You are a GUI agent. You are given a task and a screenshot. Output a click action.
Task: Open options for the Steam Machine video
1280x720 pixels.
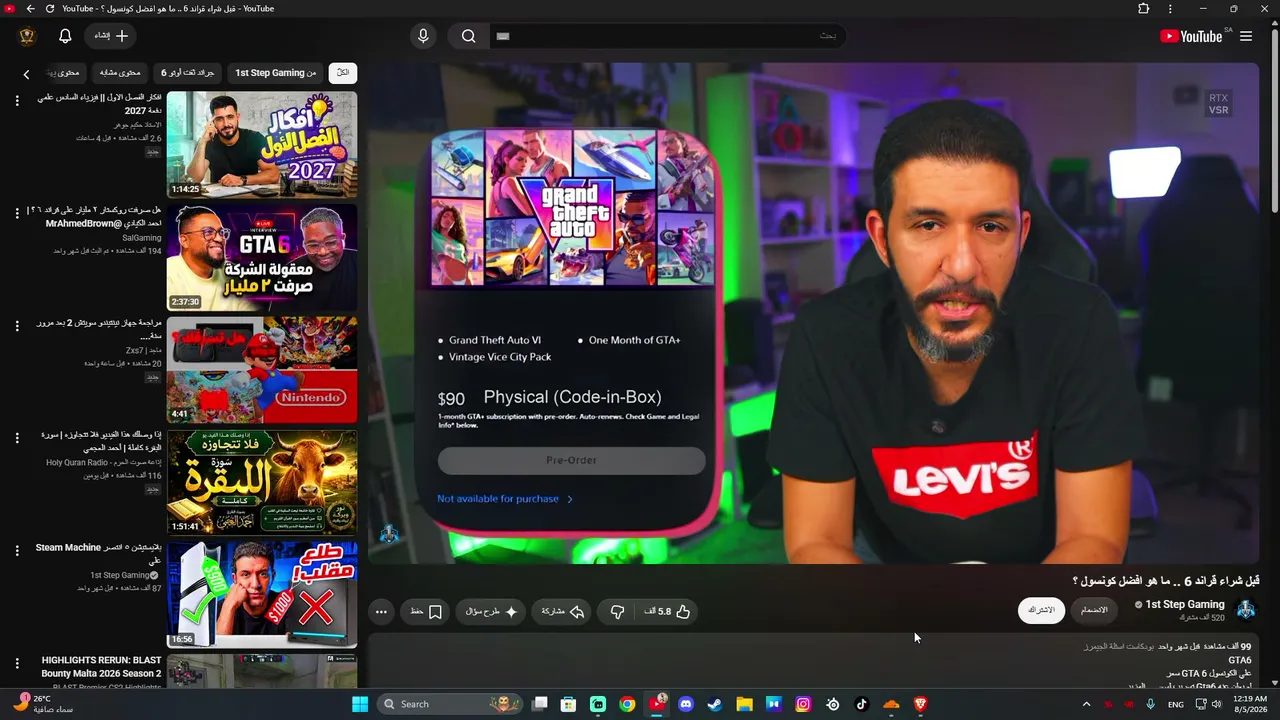(17, 550)
